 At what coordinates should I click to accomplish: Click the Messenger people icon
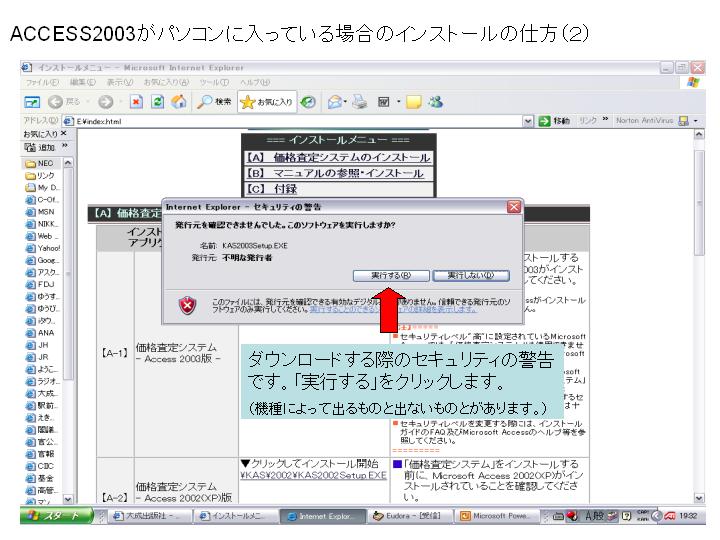tap(435, 102)
